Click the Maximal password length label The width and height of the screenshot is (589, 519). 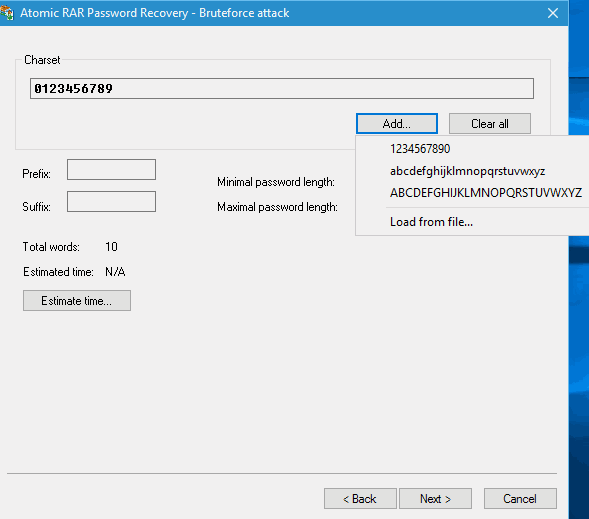(277, 207)
